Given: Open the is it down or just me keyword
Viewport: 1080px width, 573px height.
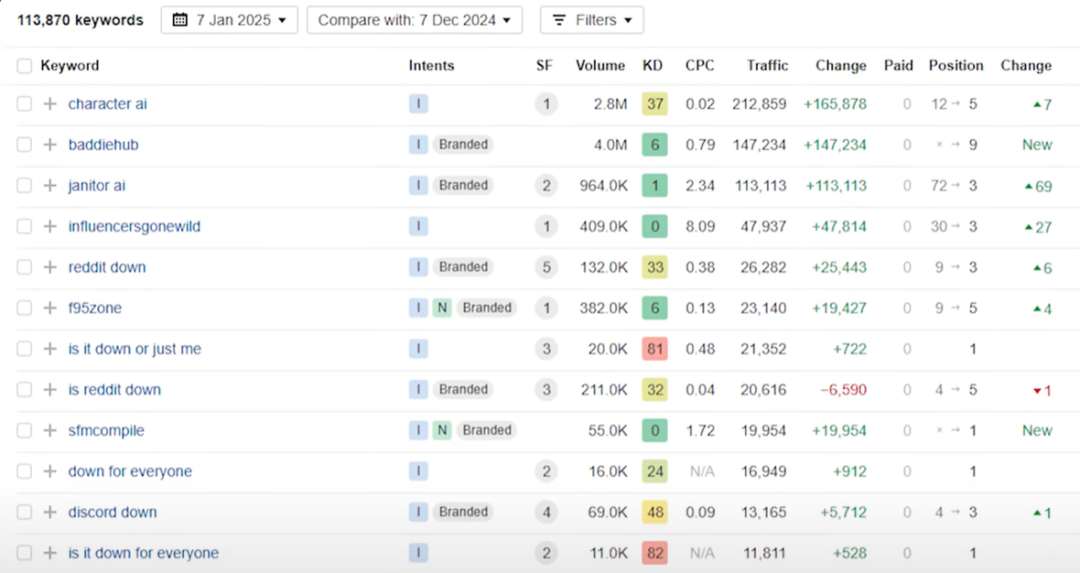Looking at the screenshot, I should (x=134, y=349).
